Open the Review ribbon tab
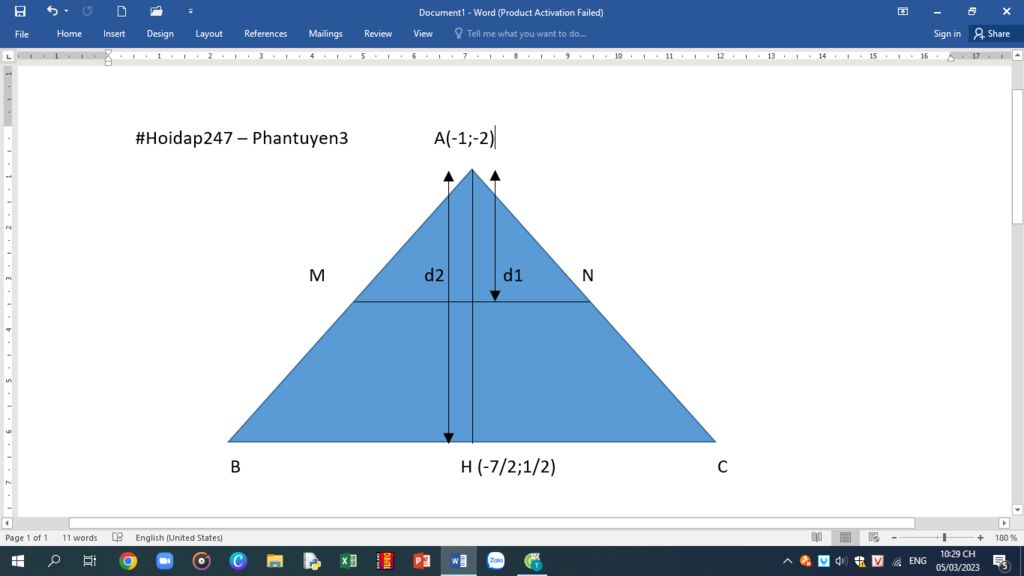1024x576 pixels. coord(378,33)
